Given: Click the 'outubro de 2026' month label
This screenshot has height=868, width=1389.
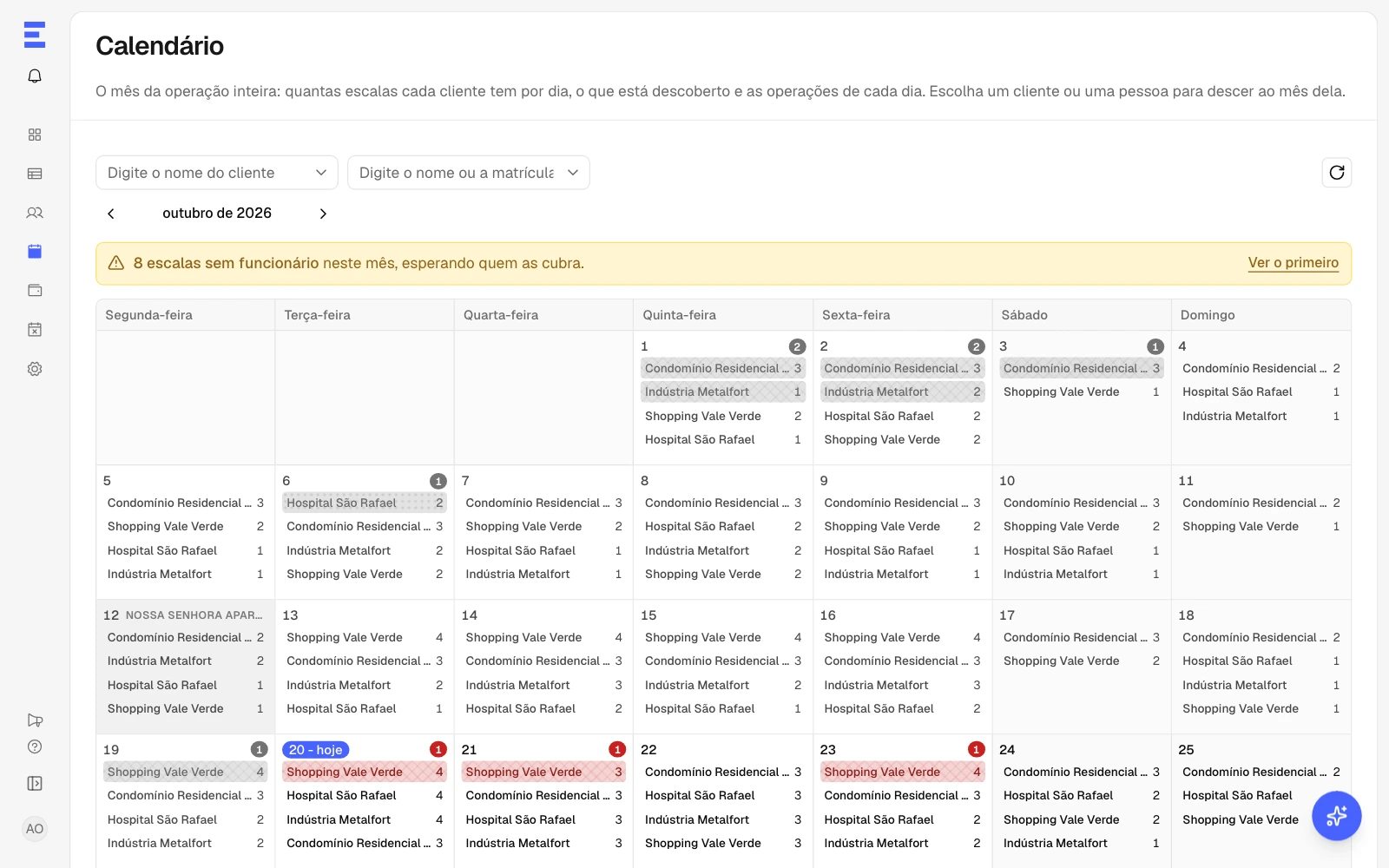Looking at the screenshot, I should (217, 214).
